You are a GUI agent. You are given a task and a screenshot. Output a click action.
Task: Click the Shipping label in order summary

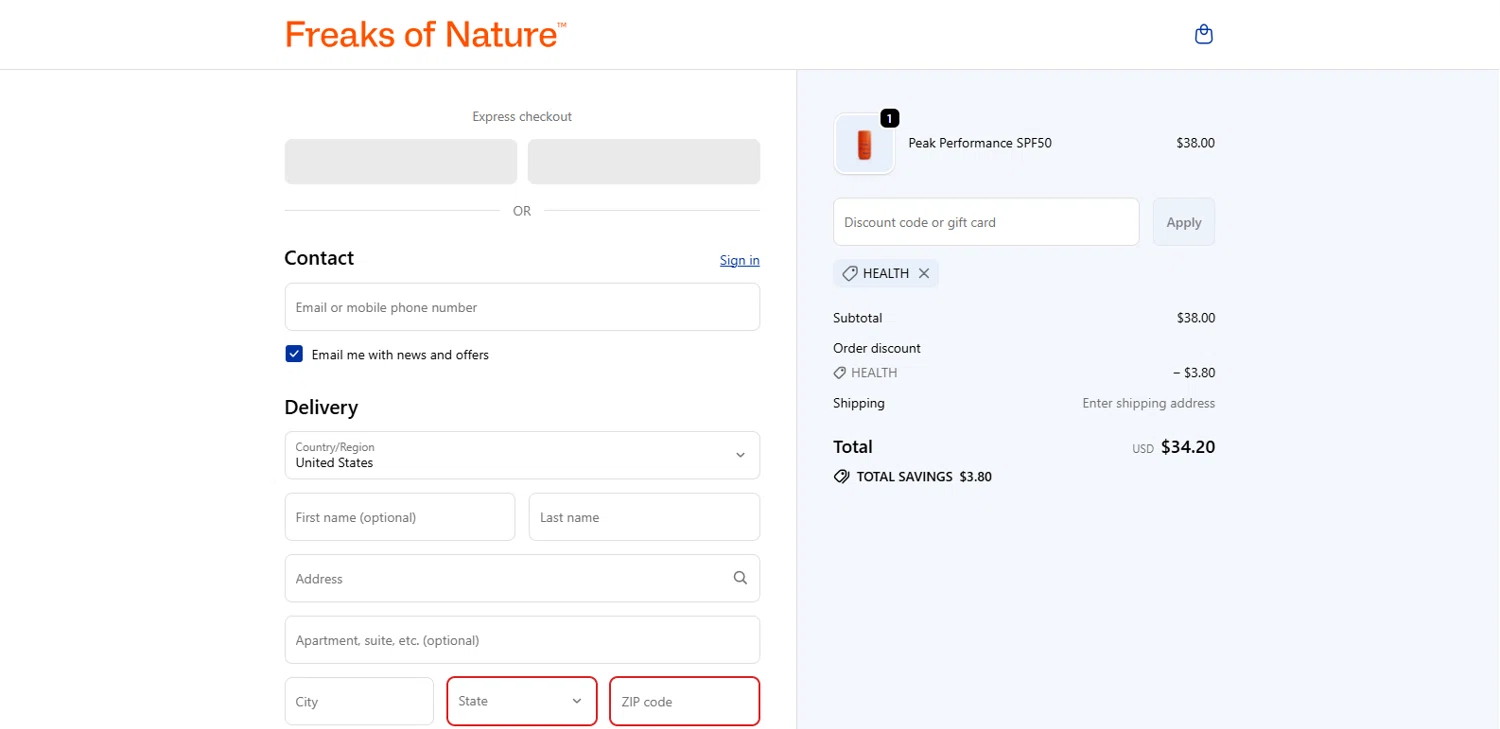[x=859, y=403]
